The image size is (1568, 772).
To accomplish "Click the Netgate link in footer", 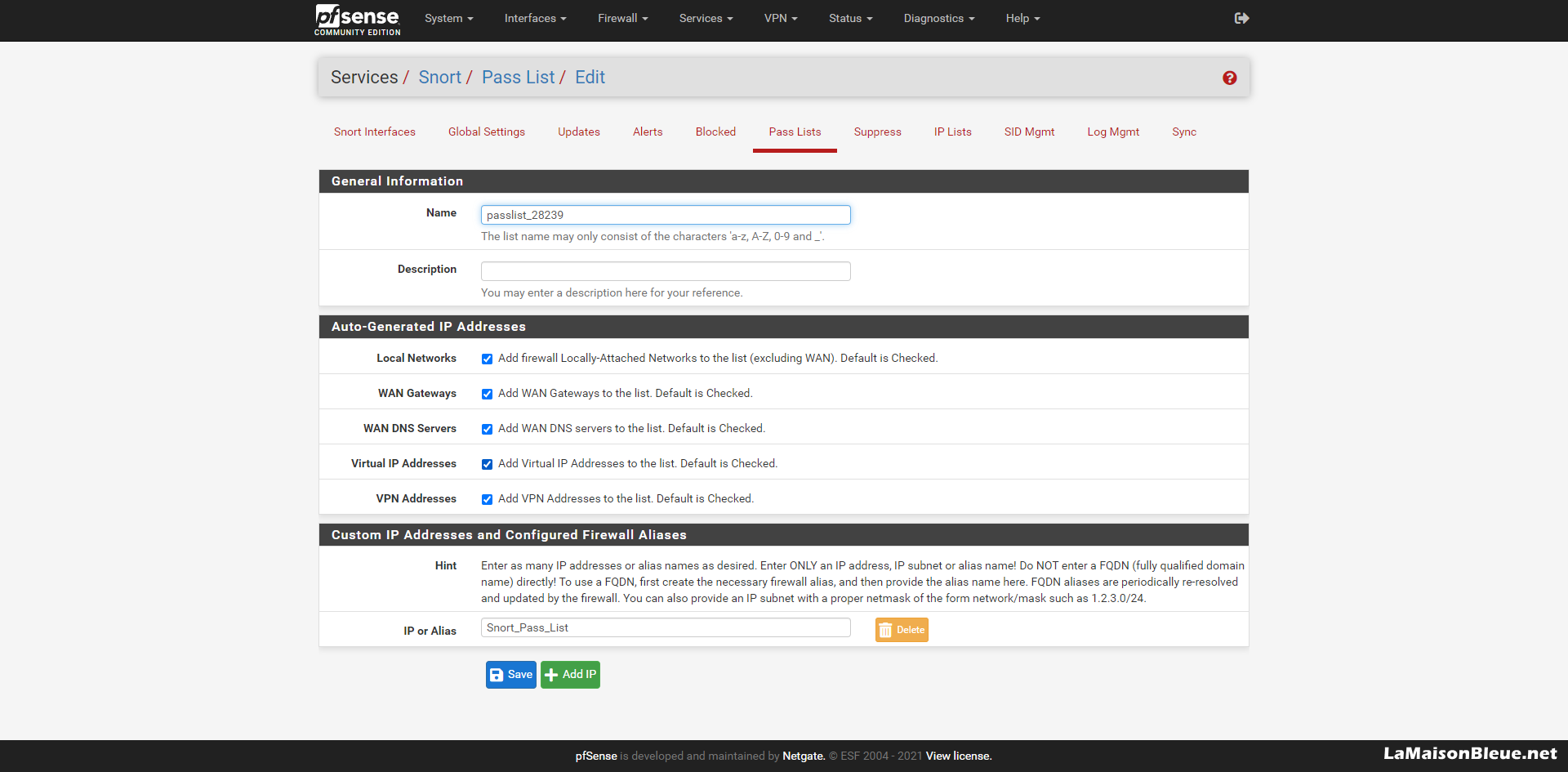I will coord(804,756).
